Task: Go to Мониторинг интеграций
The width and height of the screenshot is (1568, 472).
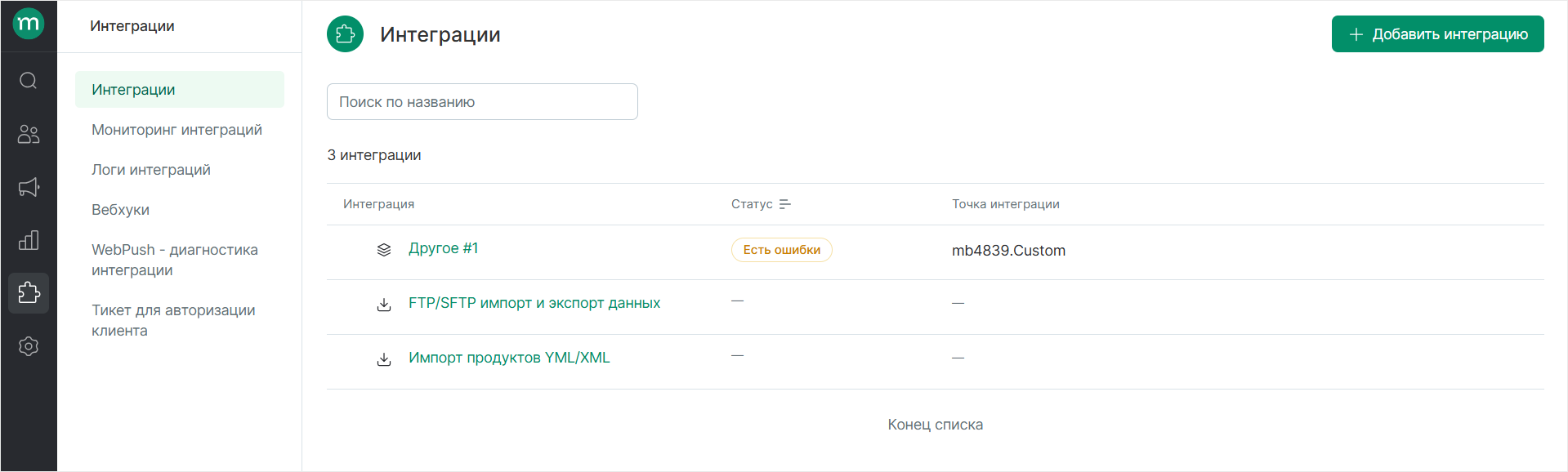Action: [176, 130]
